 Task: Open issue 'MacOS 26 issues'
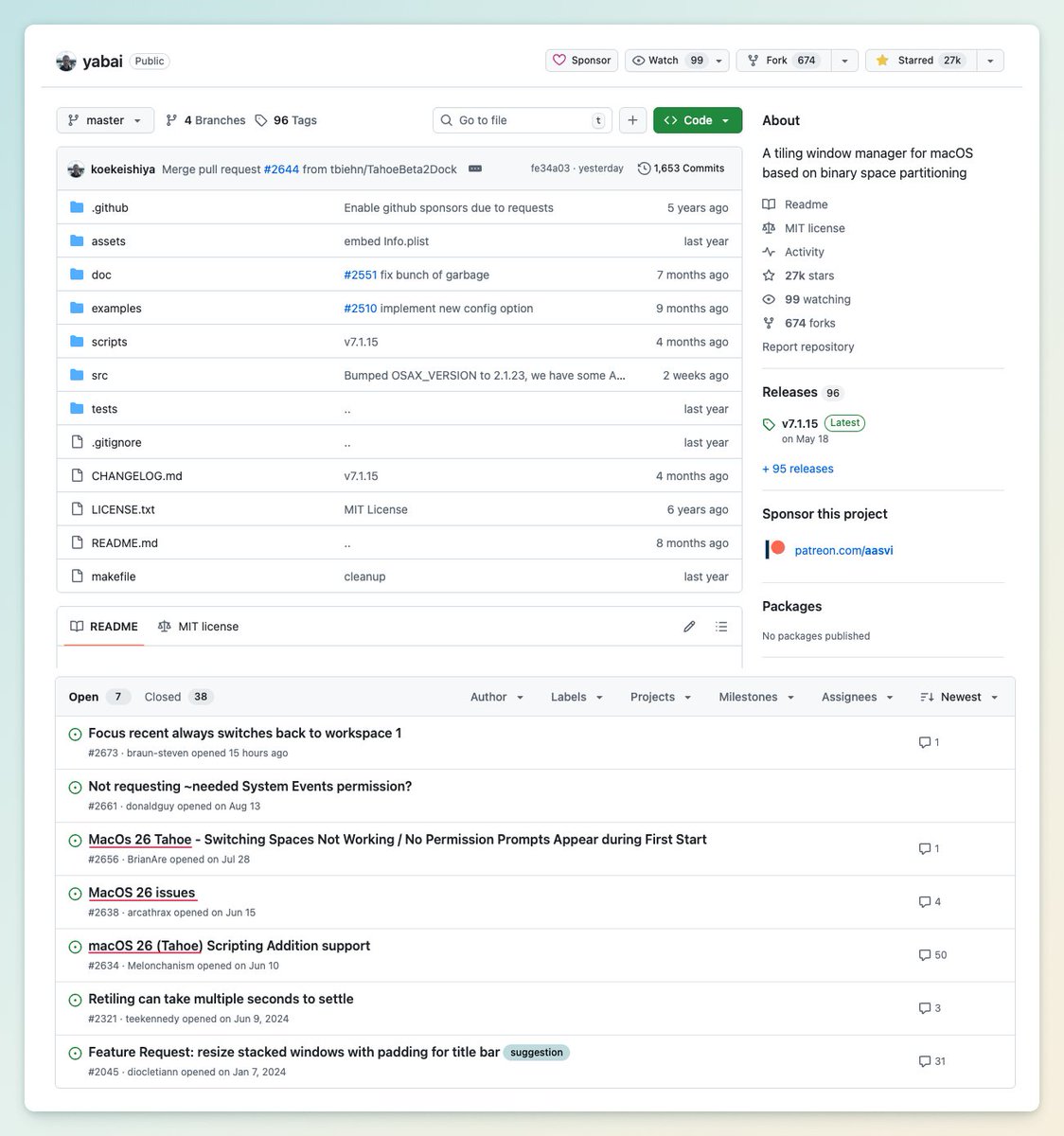141,892
